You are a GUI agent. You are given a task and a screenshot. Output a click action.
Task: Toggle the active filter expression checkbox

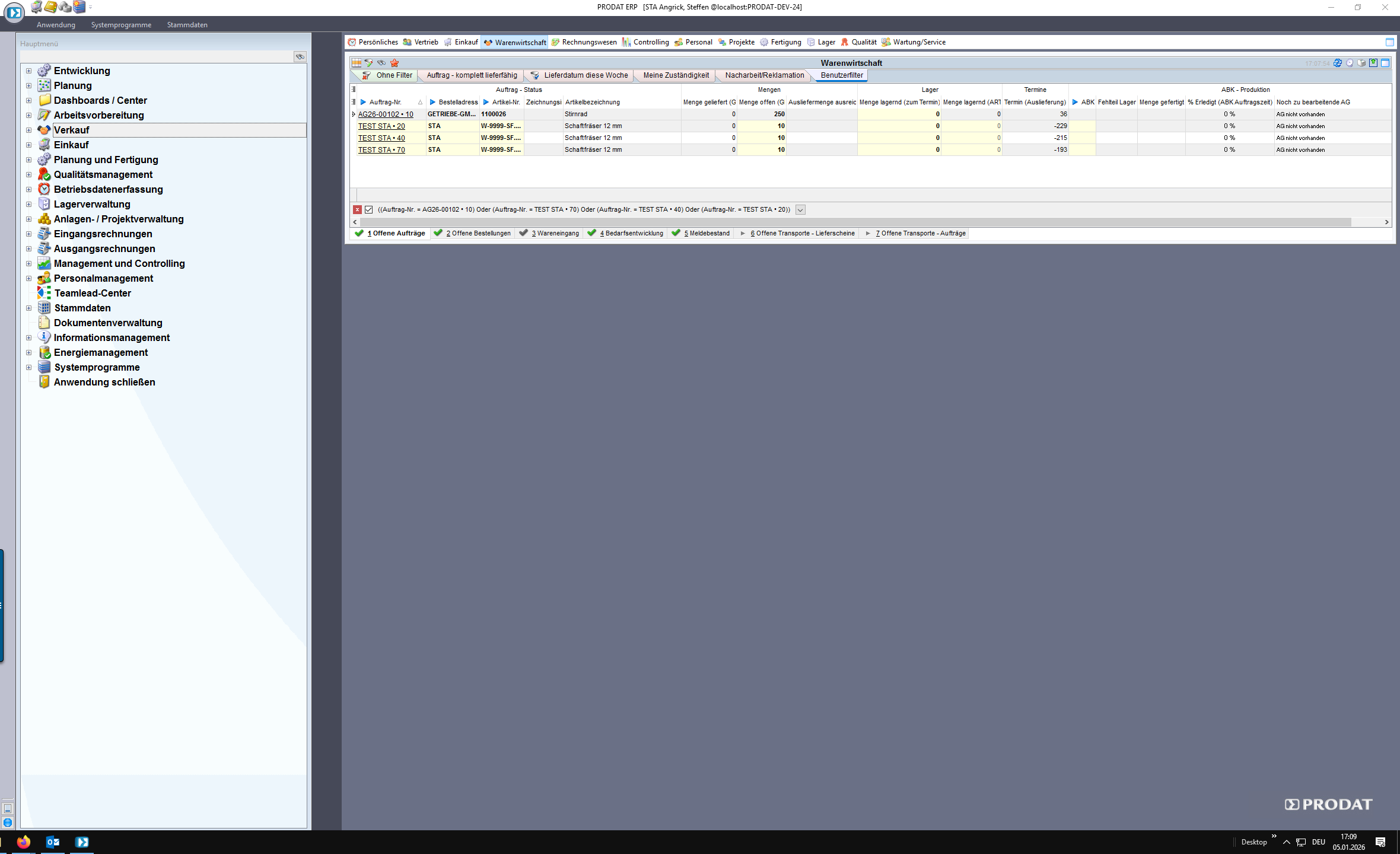369,210
